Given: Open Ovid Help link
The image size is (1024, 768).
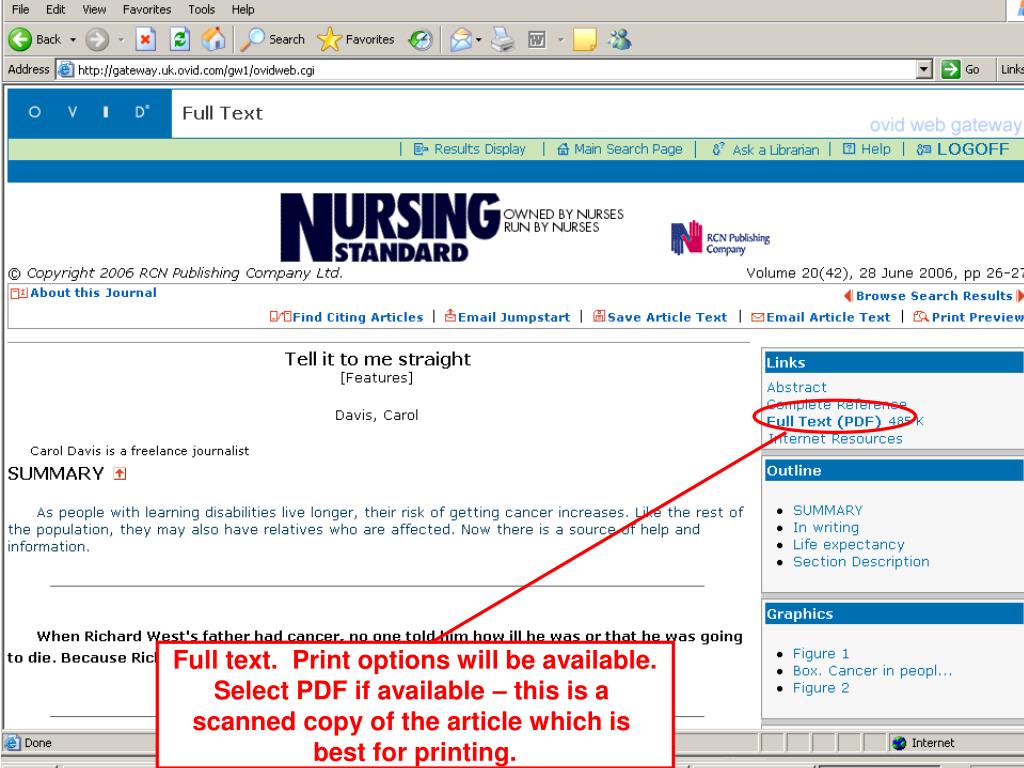Looking at the screenshot, I should click(x=867, y=150).
